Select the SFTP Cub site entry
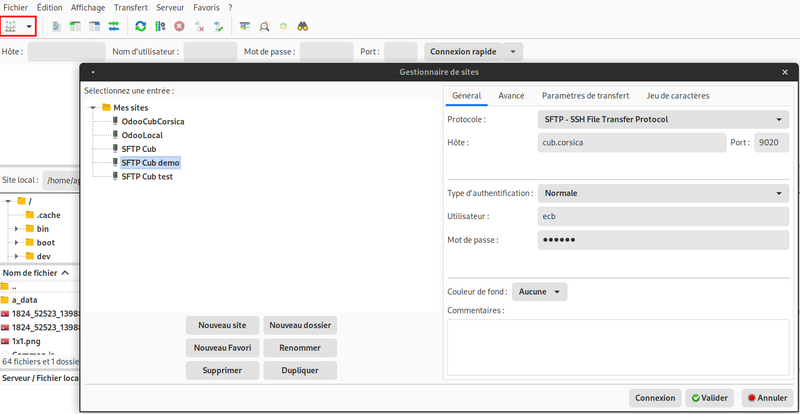The width and height of the screenshot is (800, 414). click(139, 149)
